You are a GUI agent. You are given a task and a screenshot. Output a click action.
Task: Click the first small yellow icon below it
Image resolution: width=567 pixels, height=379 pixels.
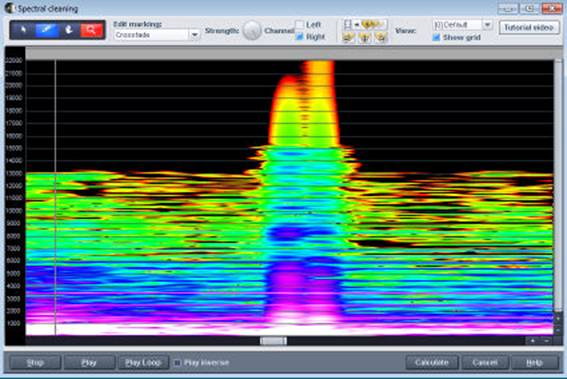tap(348, 37)
